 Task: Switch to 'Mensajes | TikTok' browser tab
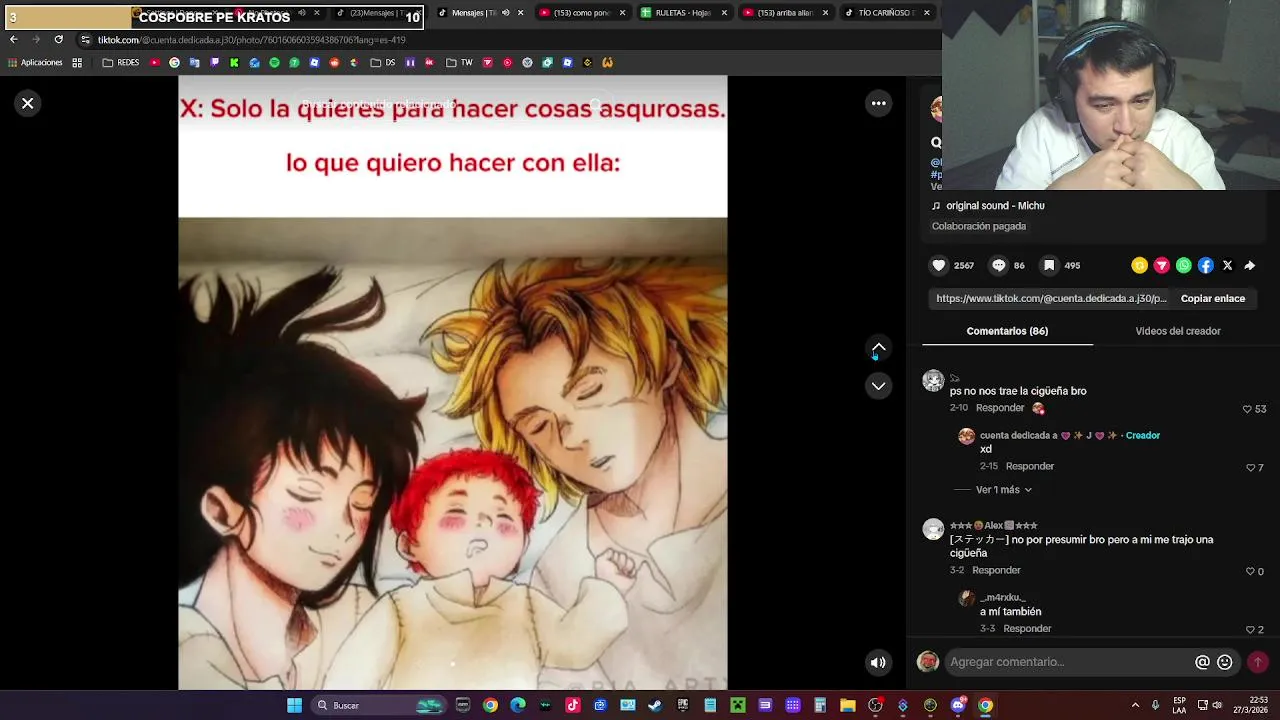tap(479, 13)
